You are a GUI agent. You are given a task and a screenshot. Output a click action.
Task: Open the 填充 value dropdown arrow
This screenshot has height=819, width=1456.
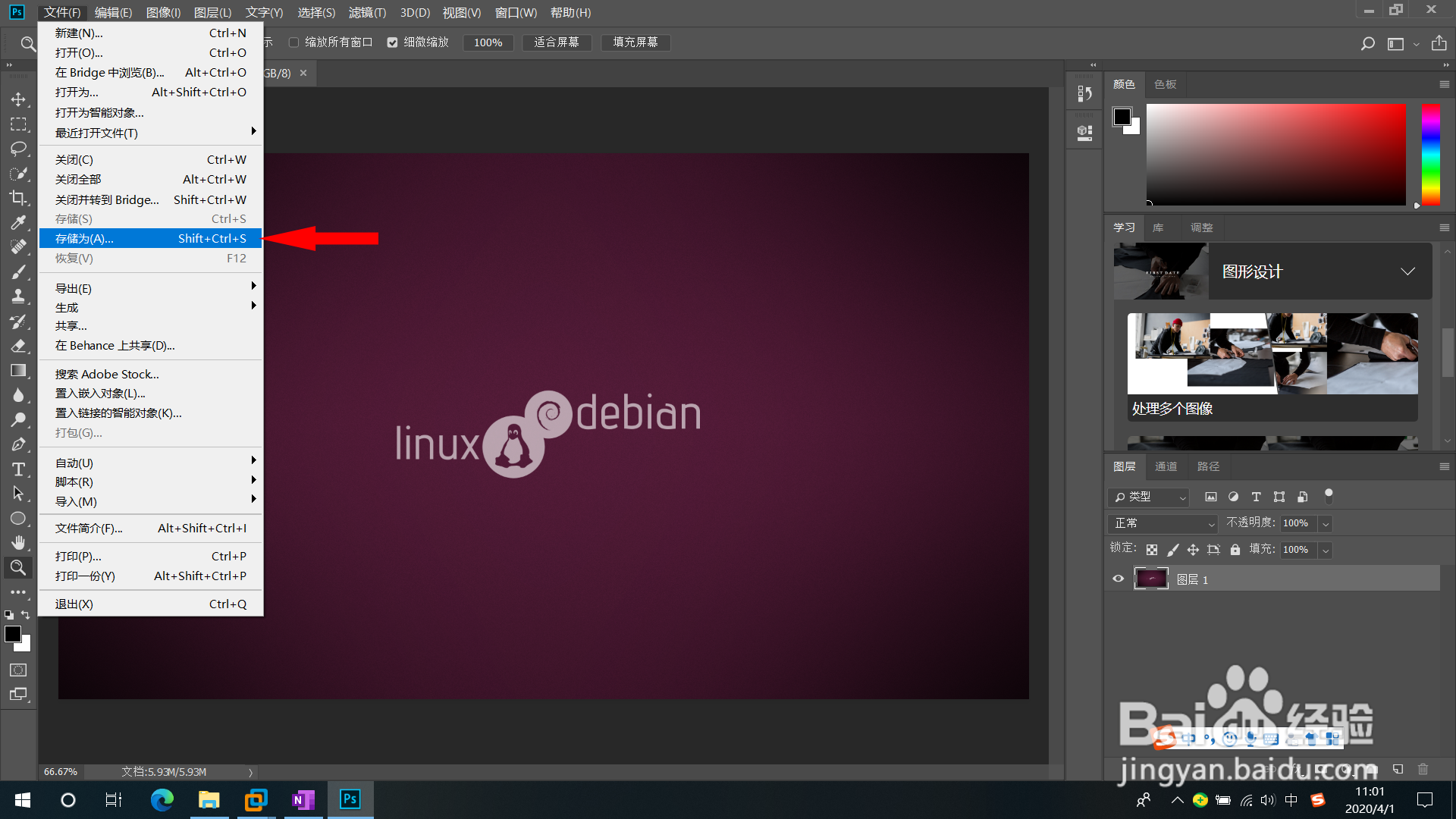[1326, 550]
